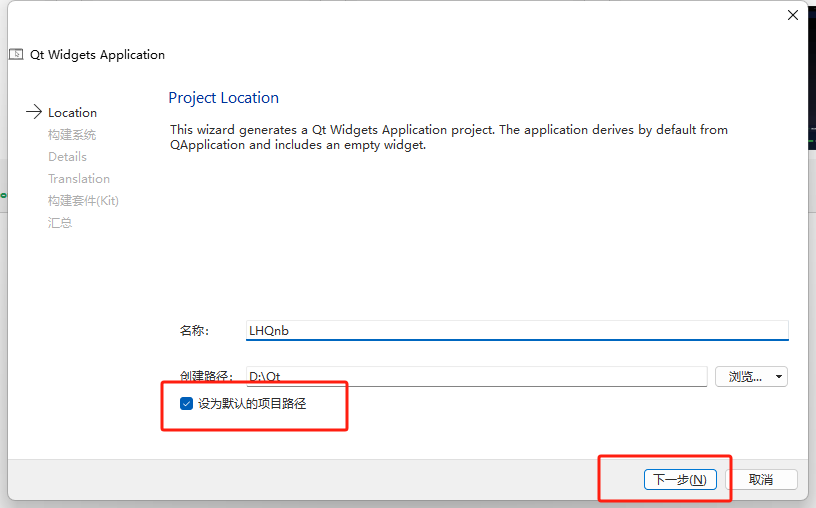Click the 创建路径 field showing D:\Qt
Image resolution: width=816 pixels, height=508 pixels.
click(476, 377)
